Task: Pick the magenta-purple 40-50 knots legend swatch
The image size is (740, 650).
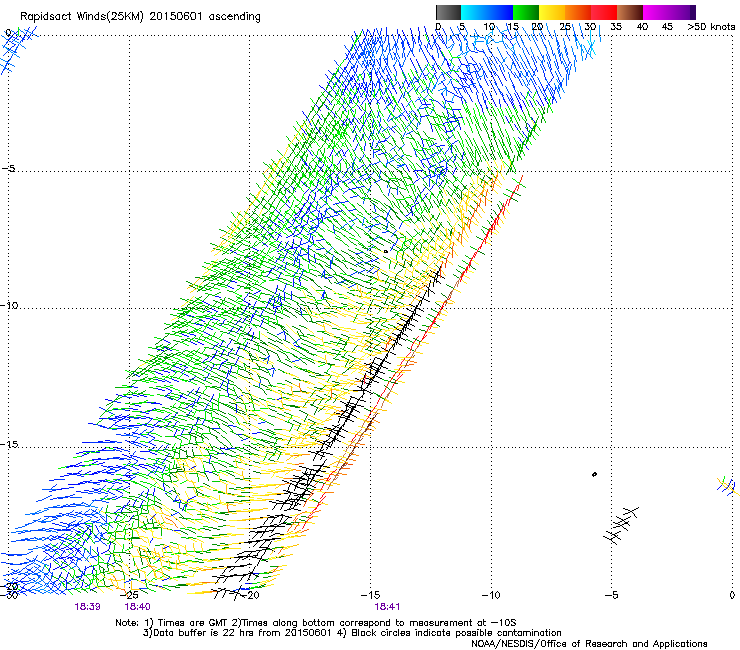Action: [669, 12]
